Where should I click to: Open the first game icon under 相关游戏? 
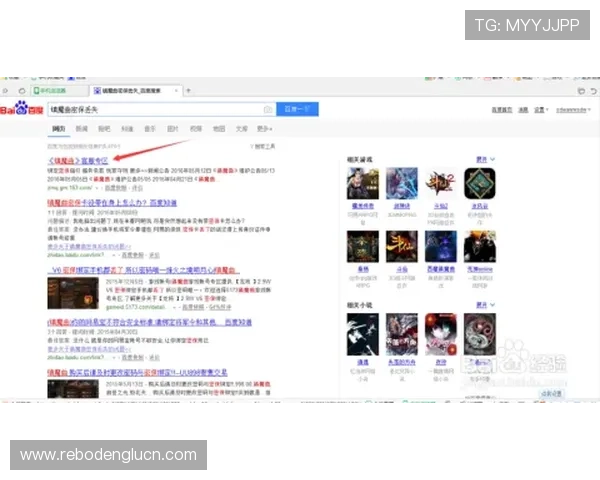coord(361,183)
